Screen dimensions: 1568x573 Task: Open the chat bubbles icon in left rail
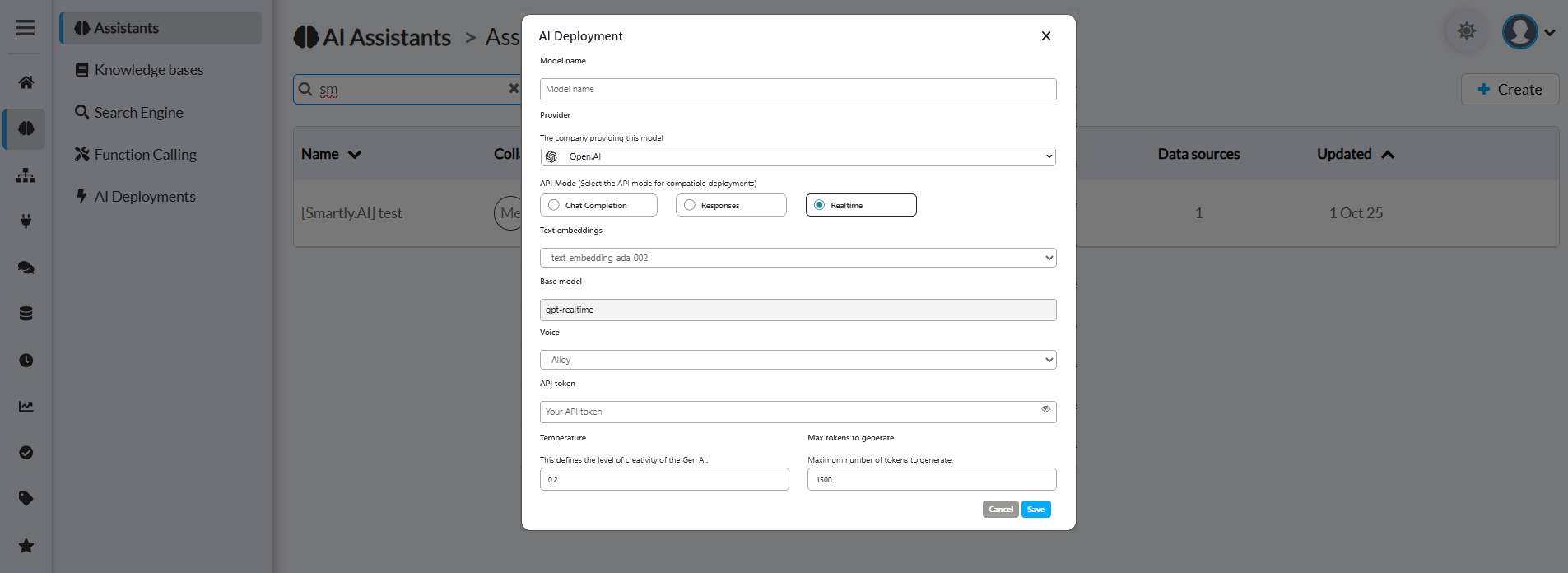point(26,268)
